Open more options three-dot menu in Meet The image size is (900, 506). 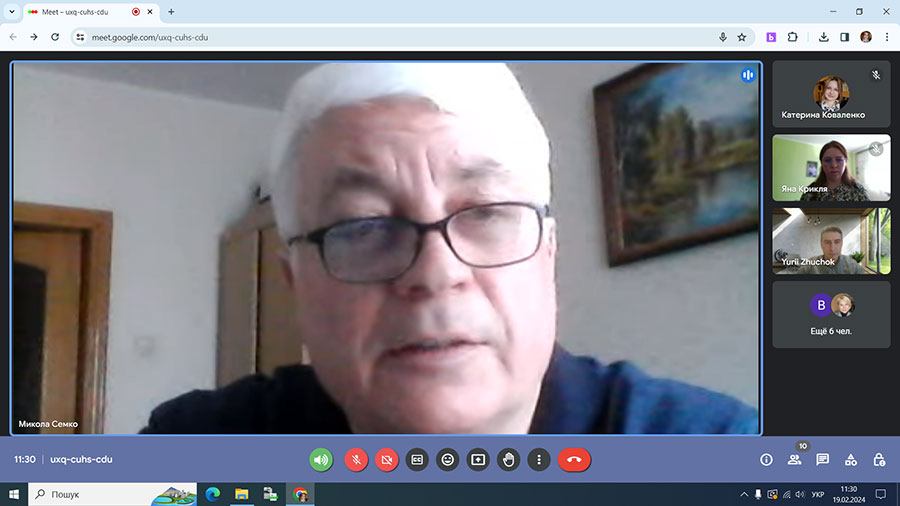[x=538, y=460]
